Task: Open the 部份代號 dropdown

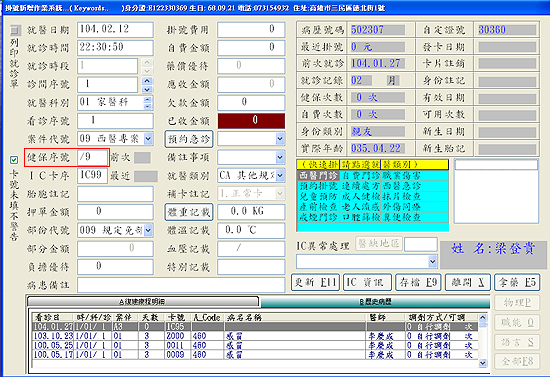Action: tap(148, 230)
